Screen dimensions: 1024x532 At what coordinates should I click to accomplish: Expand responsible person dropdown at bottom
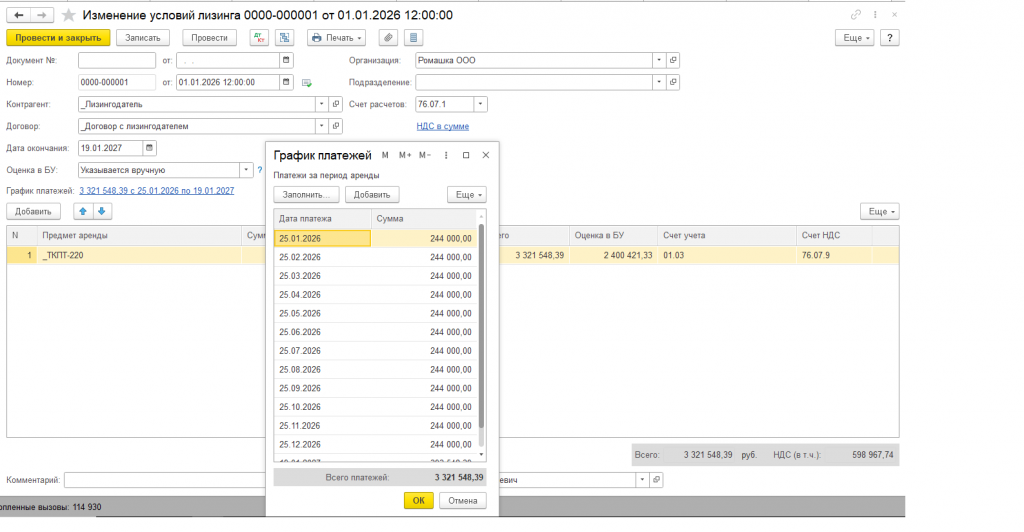tap(643, 480)
